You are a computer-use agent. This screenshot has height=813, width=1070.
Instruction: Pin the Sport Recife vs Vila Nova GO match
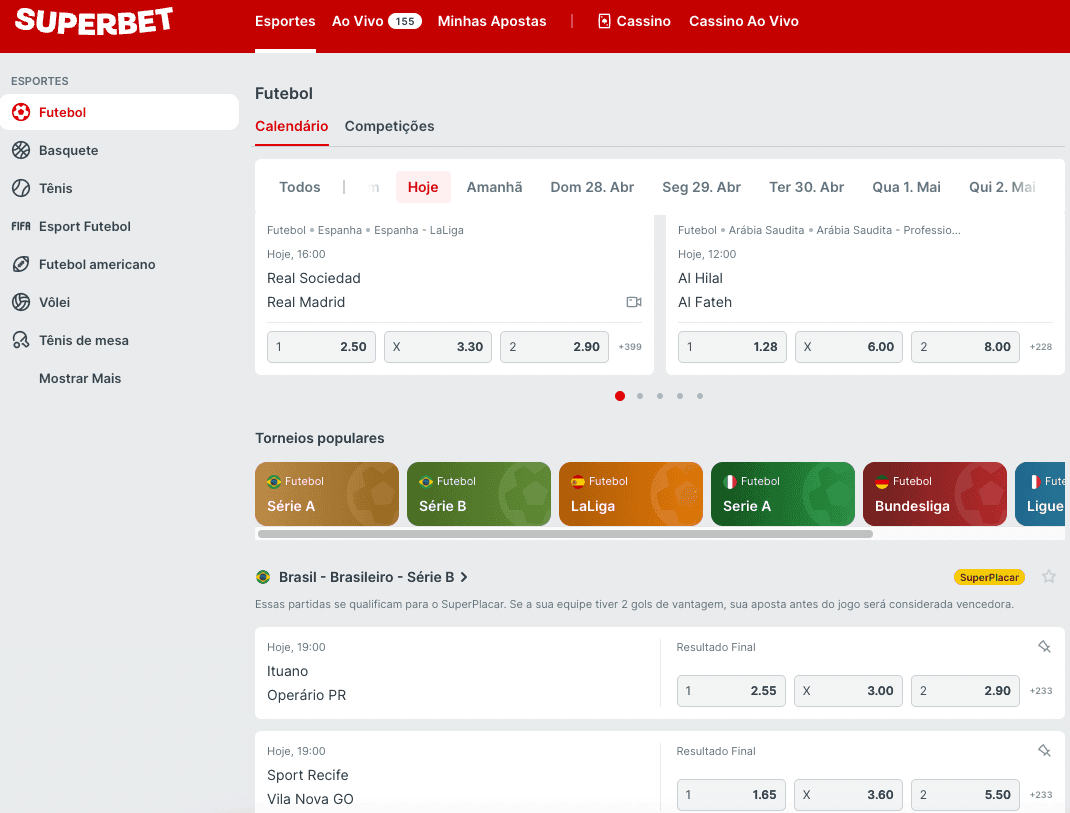click(1044, 751)
